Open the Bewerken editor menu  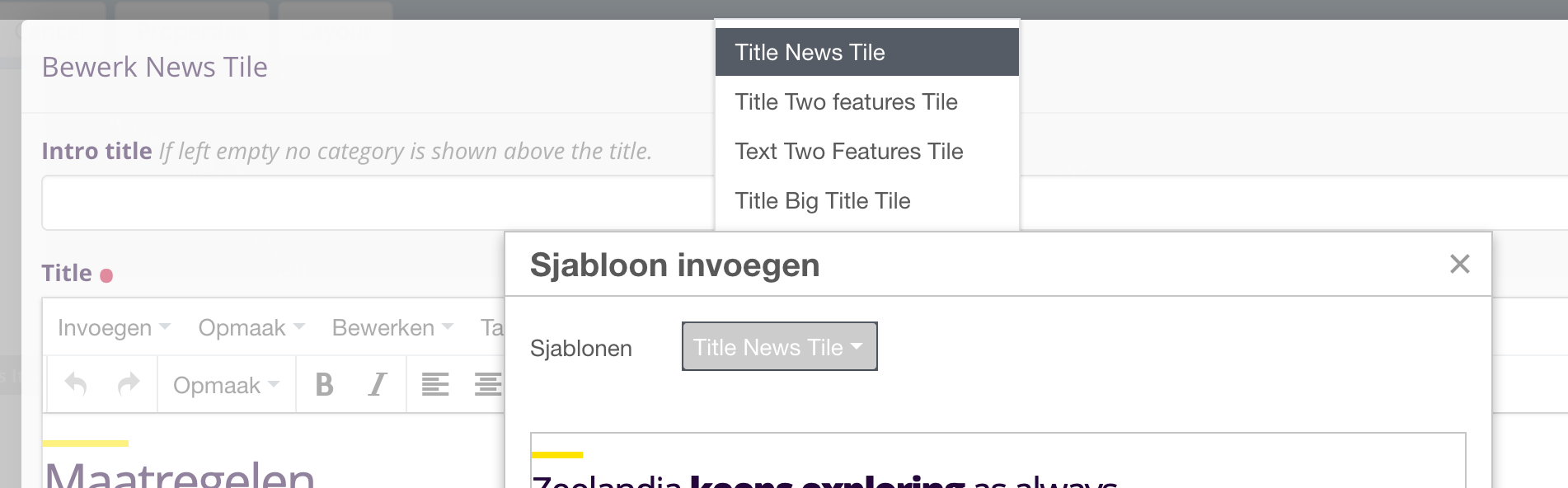[x=383, y=327]
